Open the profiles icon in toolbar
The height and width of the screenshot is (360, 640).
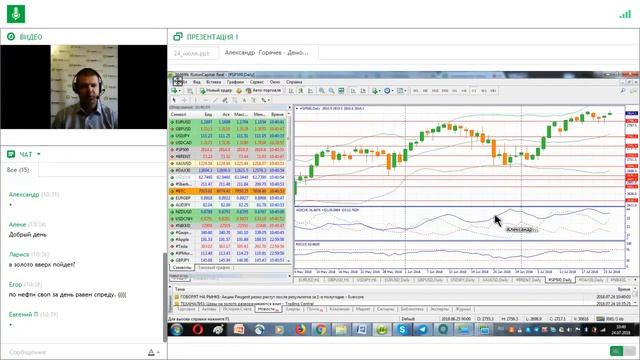pyautogui.click(x=189, y=91)
